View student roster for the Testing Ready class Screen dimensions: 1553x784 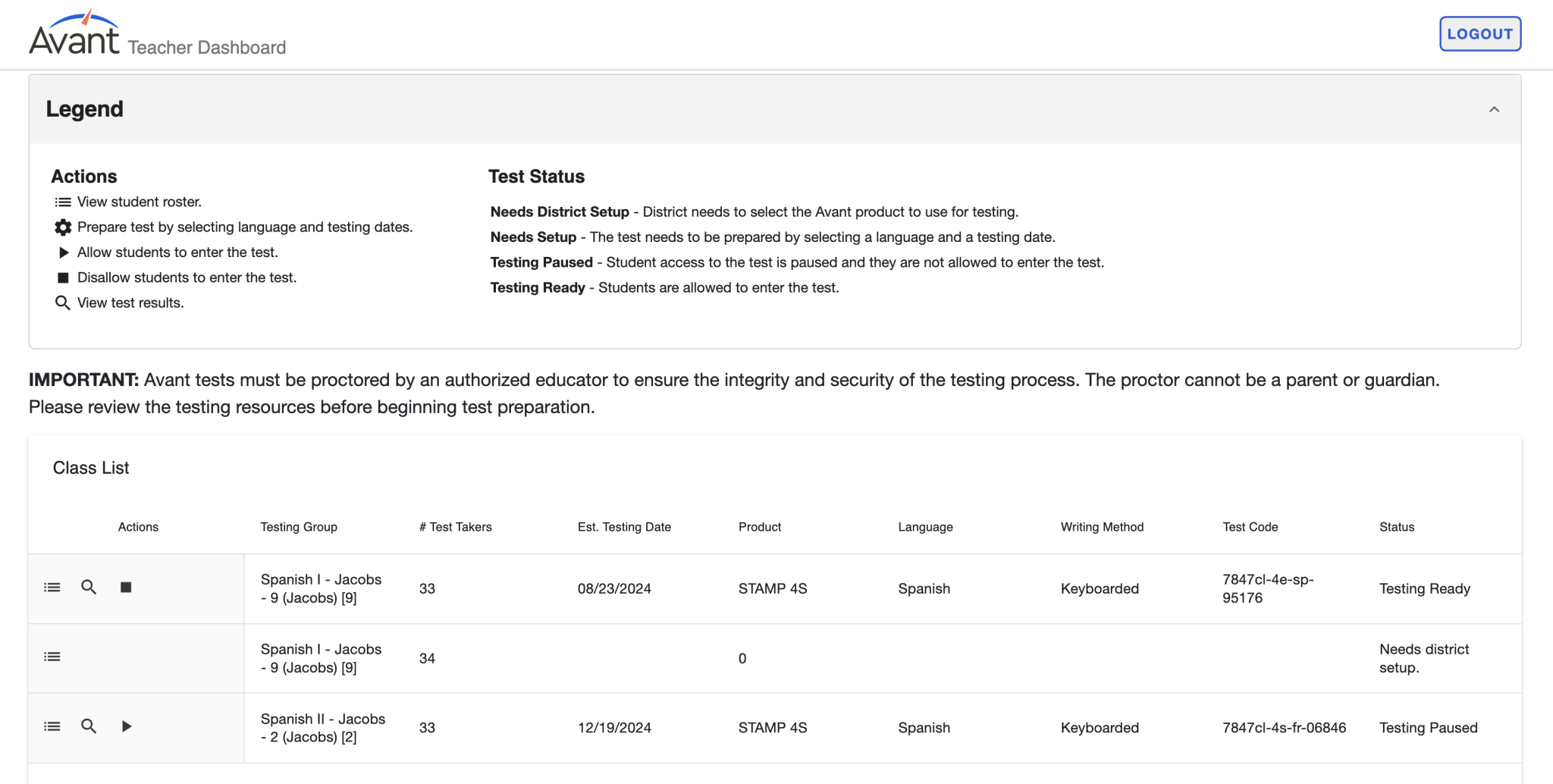[52, 588]
